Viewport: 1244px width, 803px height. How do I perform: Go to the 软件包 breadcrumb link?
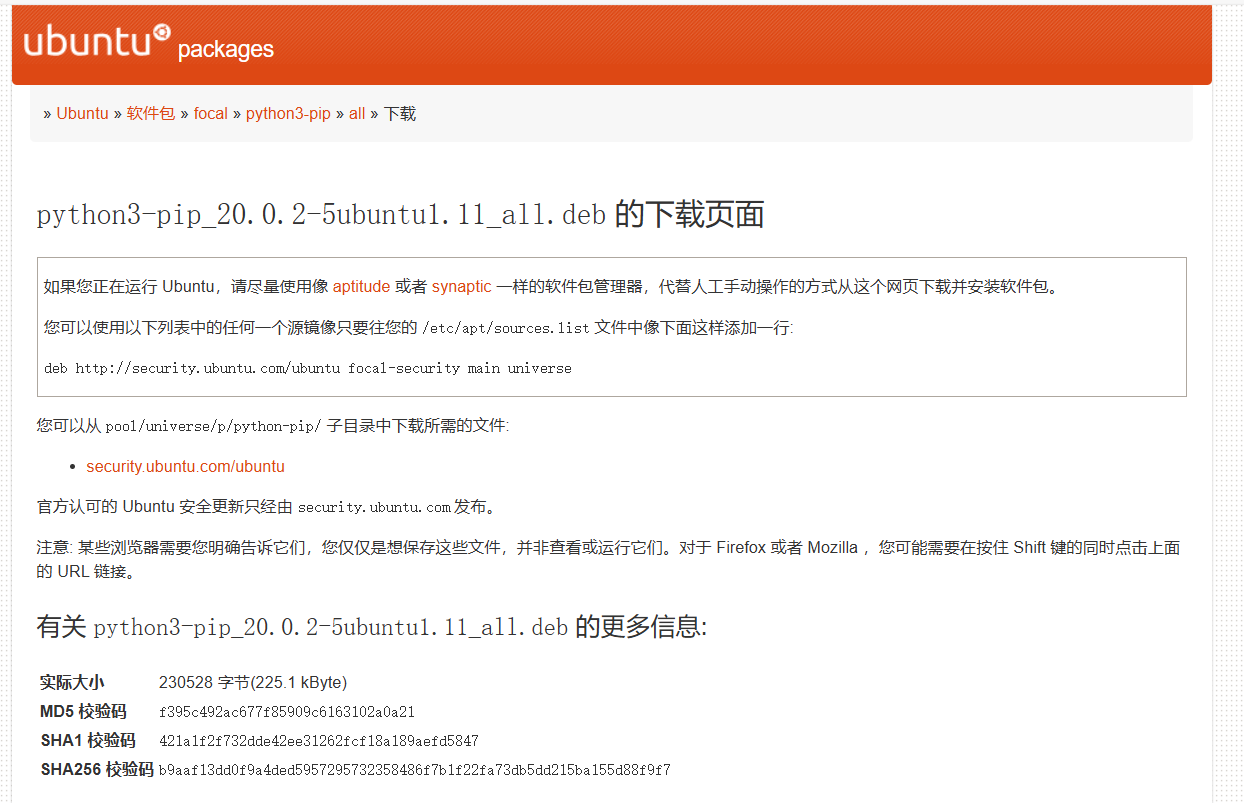[x=150, y=114]
